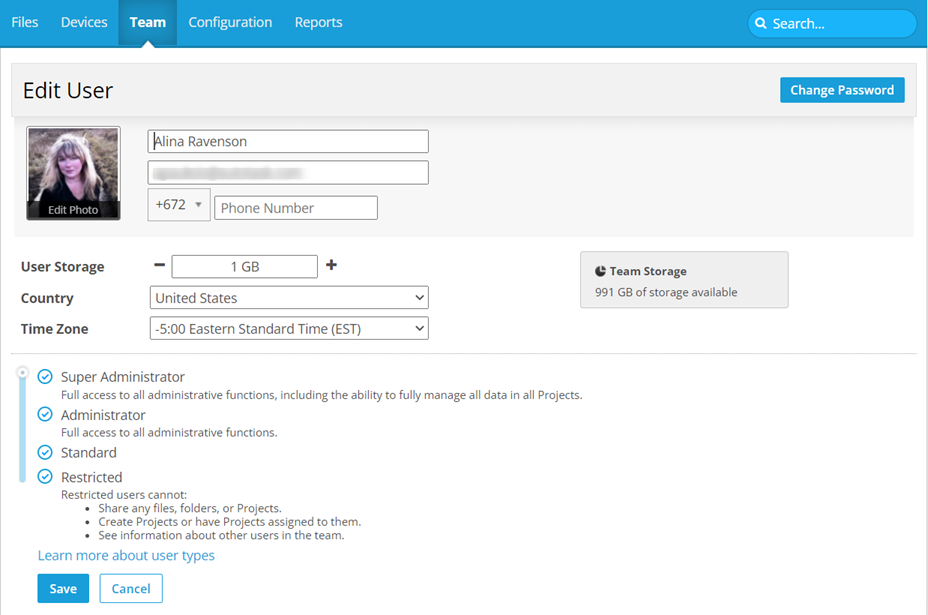Open the Learn more about user types link
This screenshot has width=928, height=615.
tap(126, 556)
